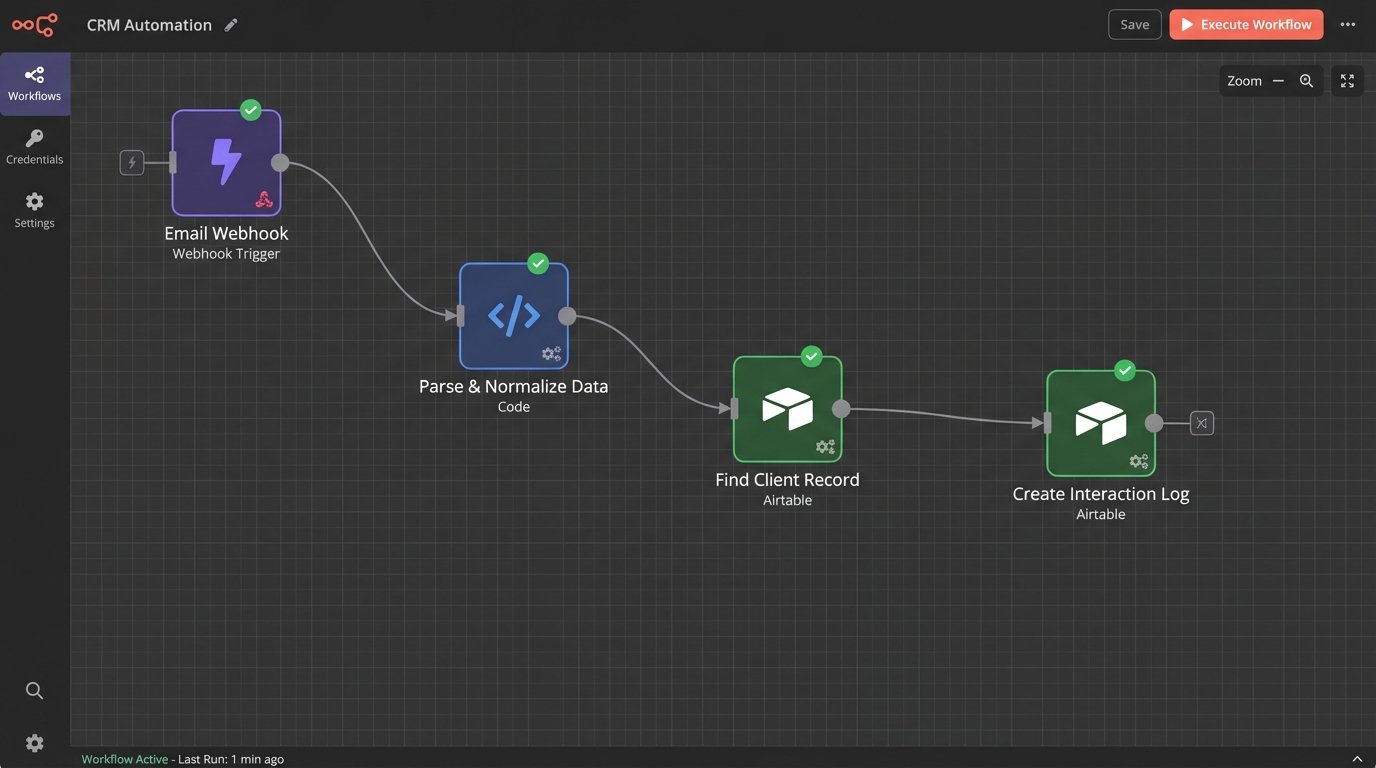This screenshot has width=1376, height=768.
Task: Save the CRM Automation workflow
Action: click(1134, 24)
